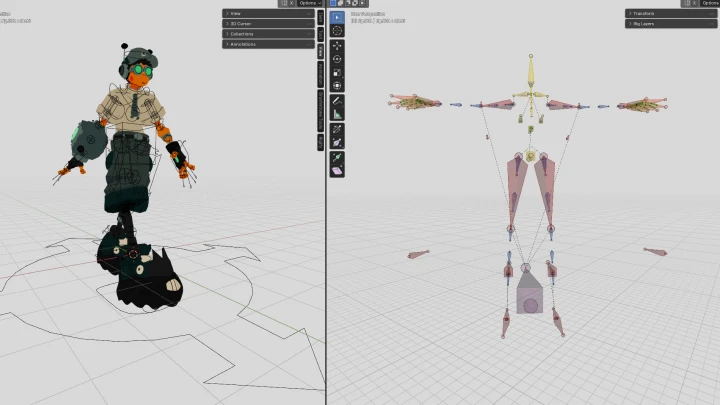Viewport: 720px width, 405px height.
Task: Expand the Transform panel
Action: pos(671,14)
